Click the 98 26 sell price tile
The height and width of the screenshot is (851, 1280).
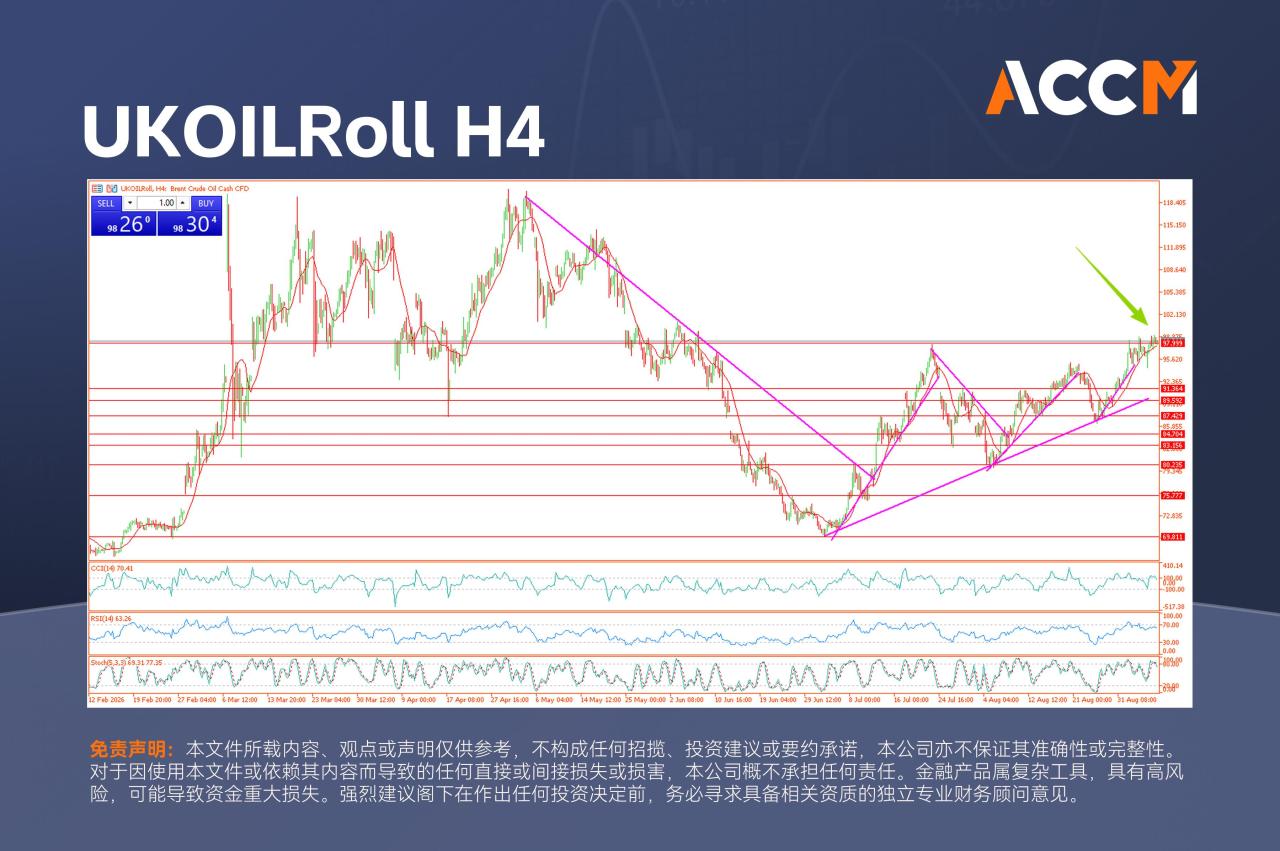123,224
